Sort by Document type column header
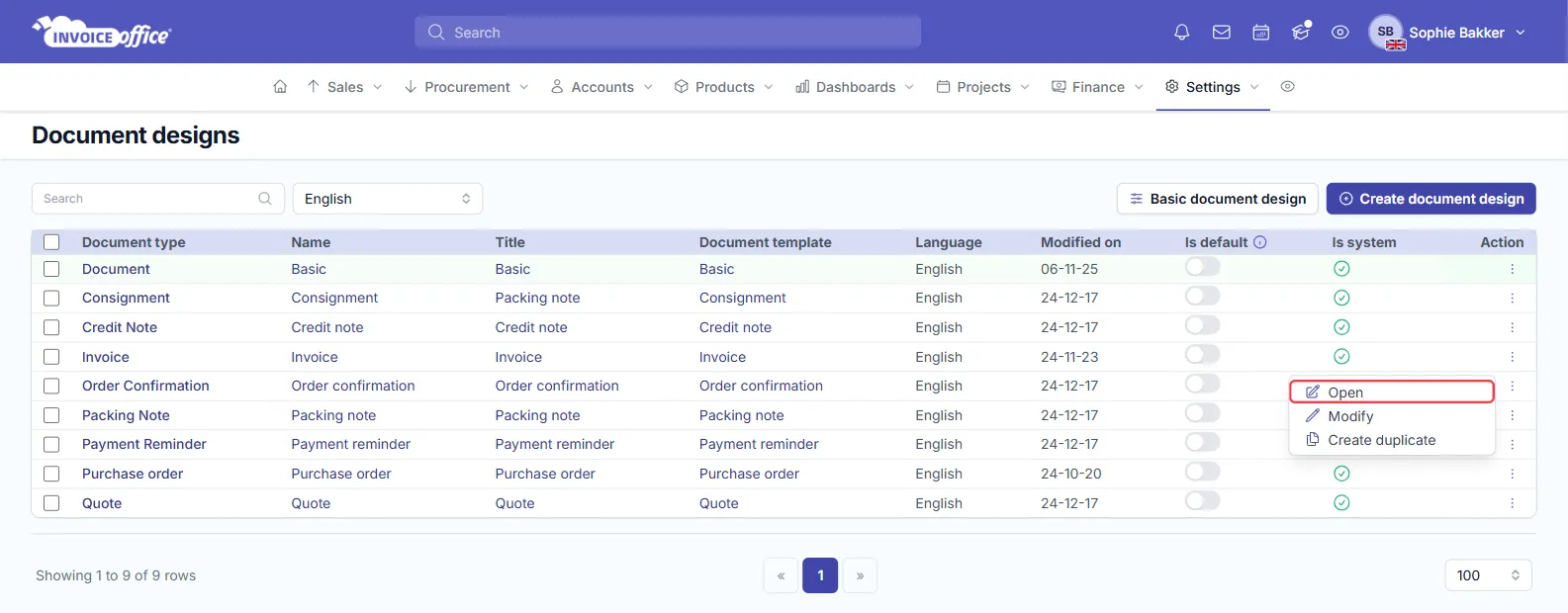Screen dimensions: 1568x613 click(x=134, y=242)
